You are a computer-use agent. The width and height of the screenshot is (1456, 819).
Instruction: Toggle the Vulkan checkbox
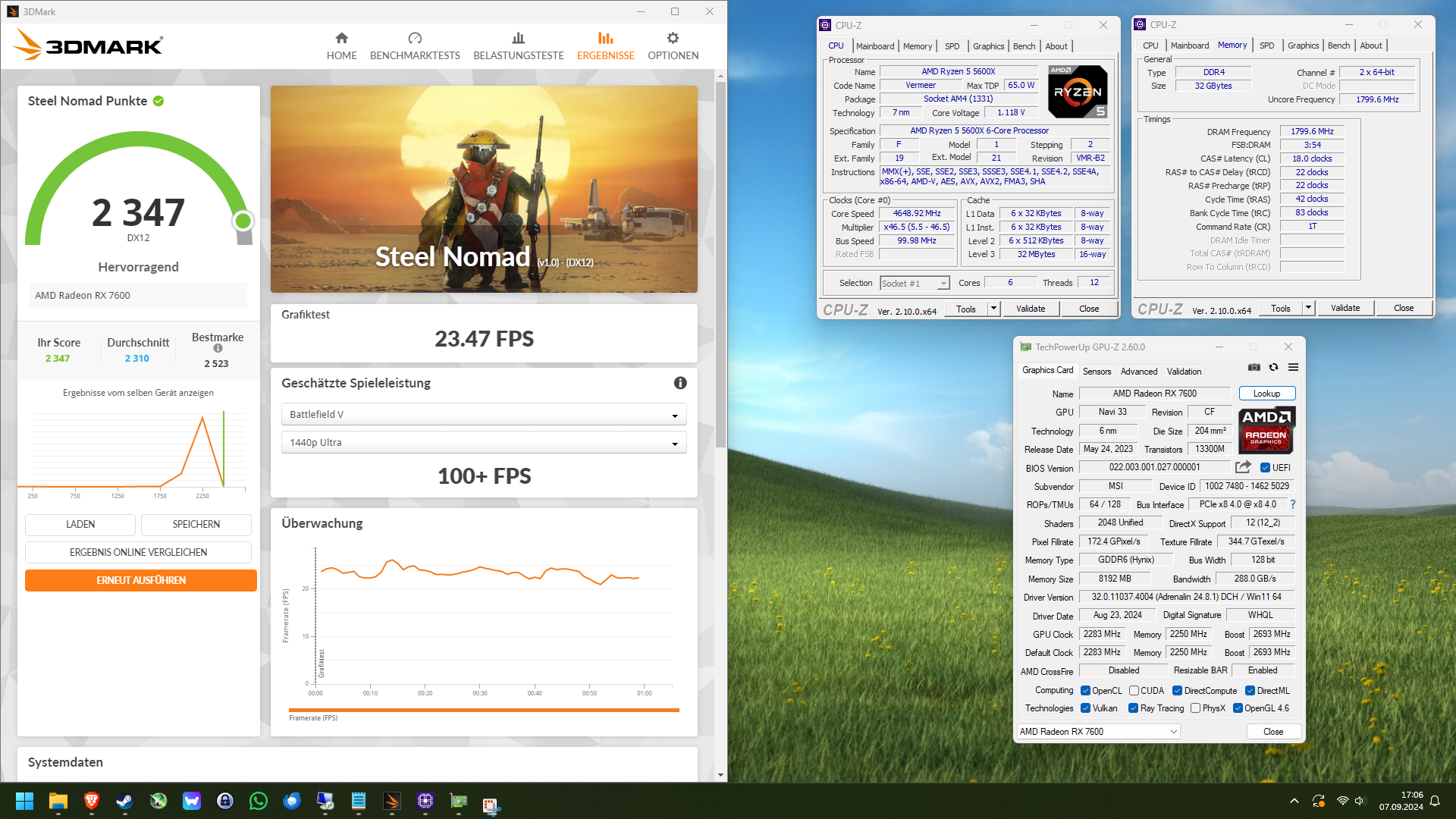pyautogui.click(x=1085, y=708)
